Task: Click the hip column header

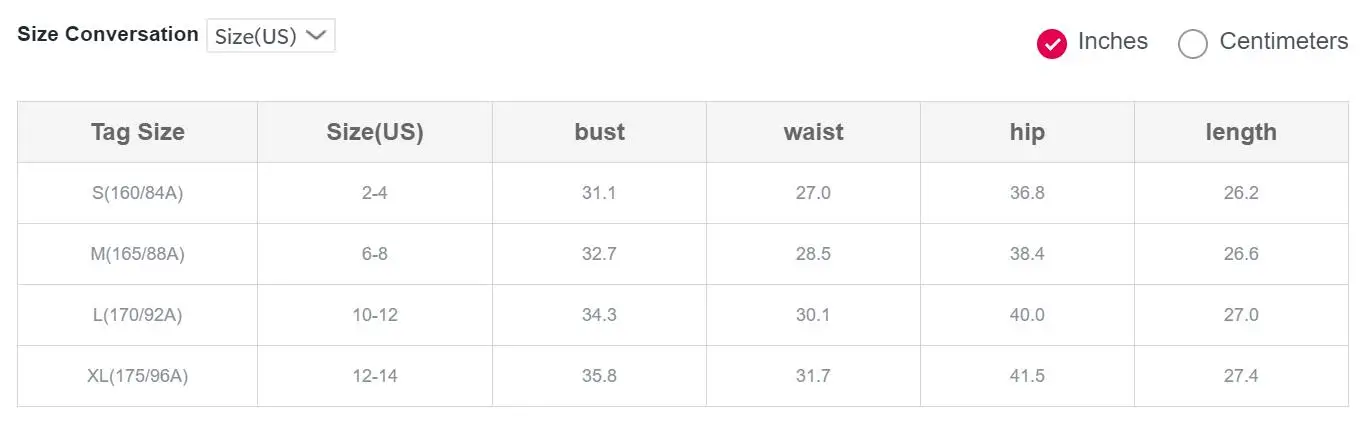Action: coord(1028,132)
